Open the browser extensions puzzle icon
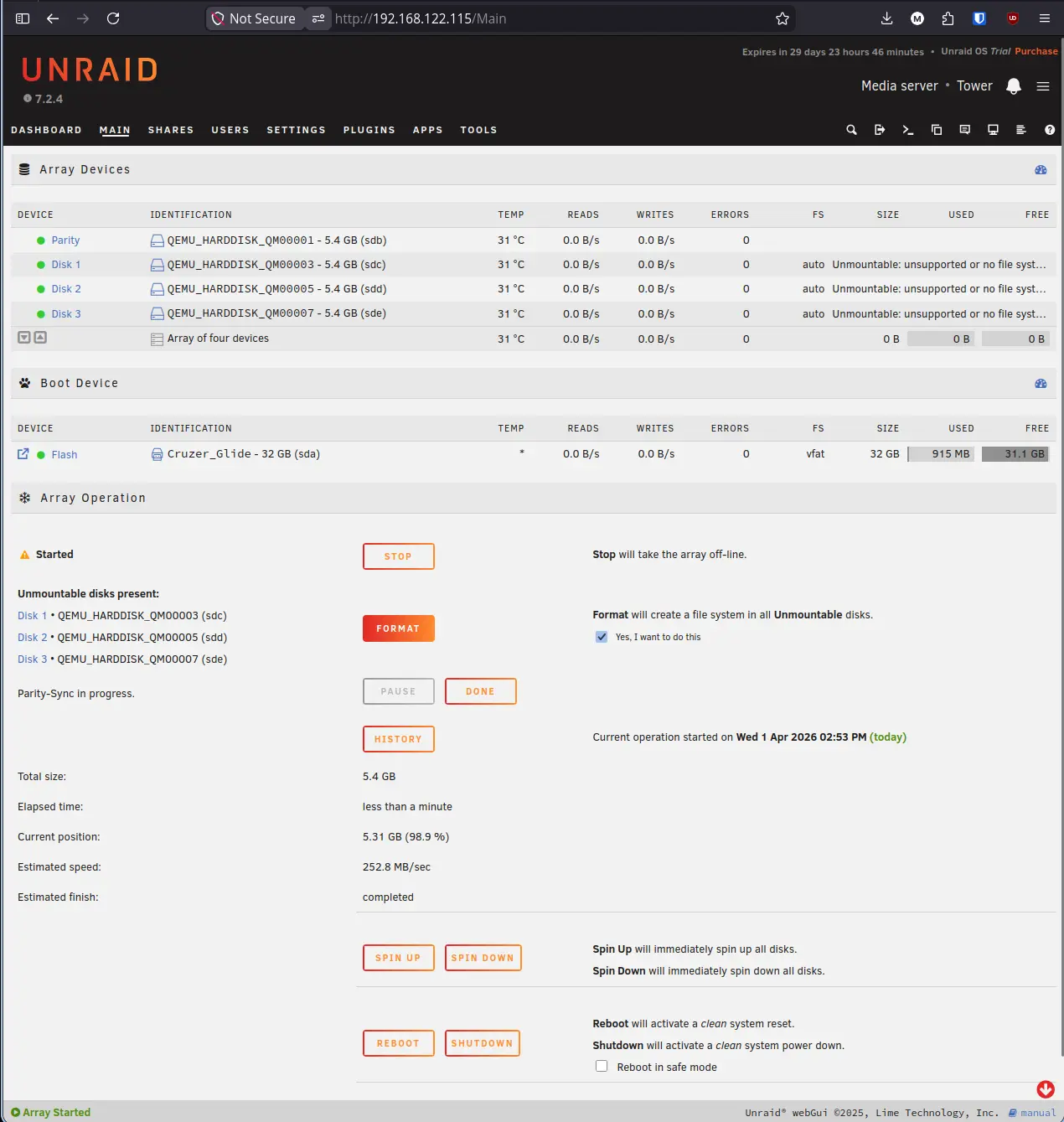The image size is (1064, 1122). point(948,18)
